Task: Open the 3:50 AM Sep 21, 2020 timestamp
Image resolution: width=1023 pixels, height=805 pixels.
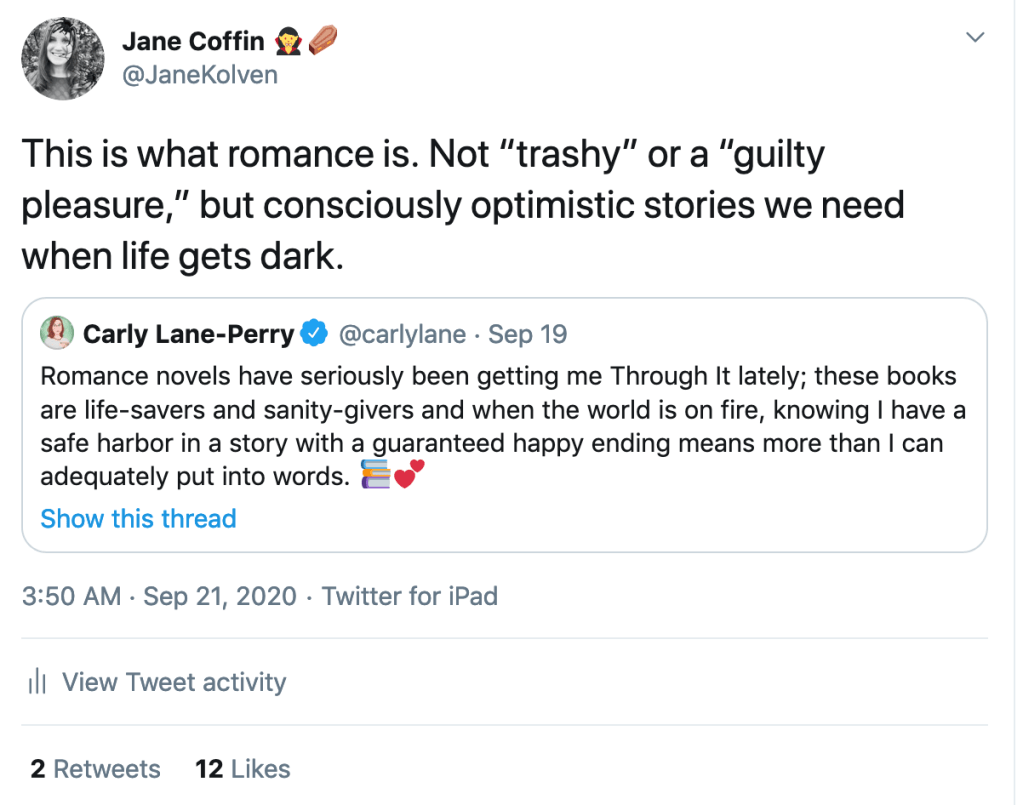Action: (x=159, y=597)
